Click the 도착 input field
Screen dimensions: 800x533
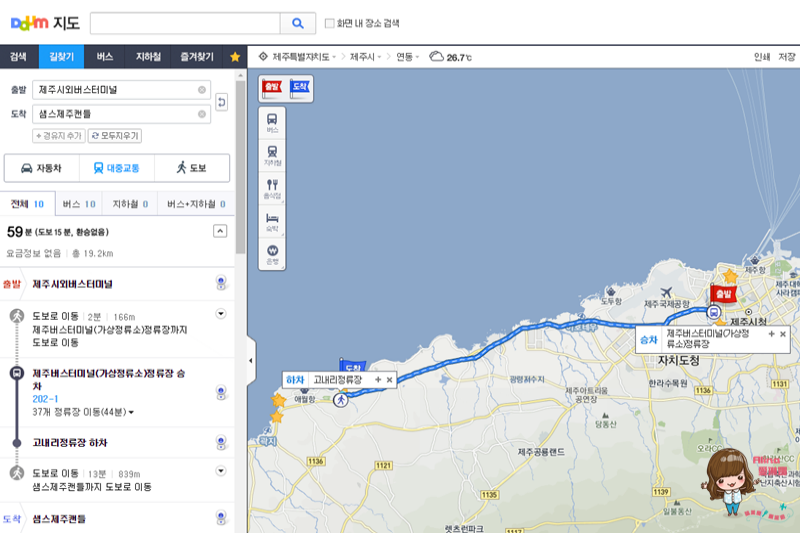(x=121, y=114)
